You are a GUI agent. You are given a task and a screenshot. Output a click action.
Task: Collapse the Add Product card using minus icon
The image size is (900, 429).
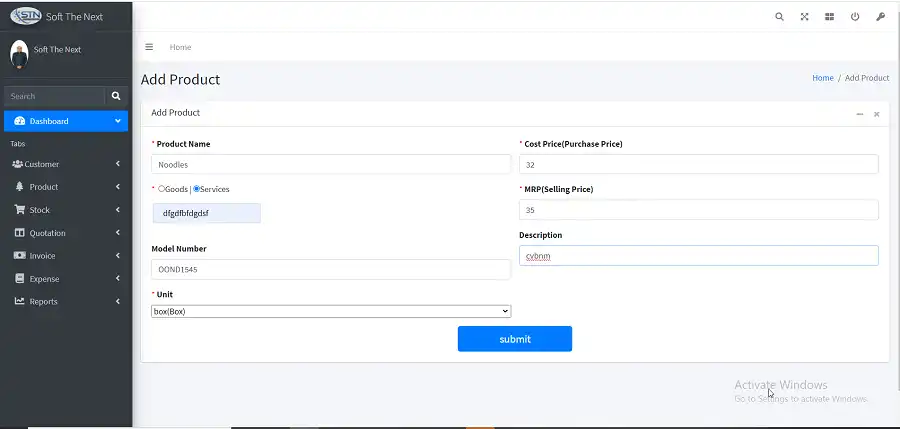click(x=859, y=114)
